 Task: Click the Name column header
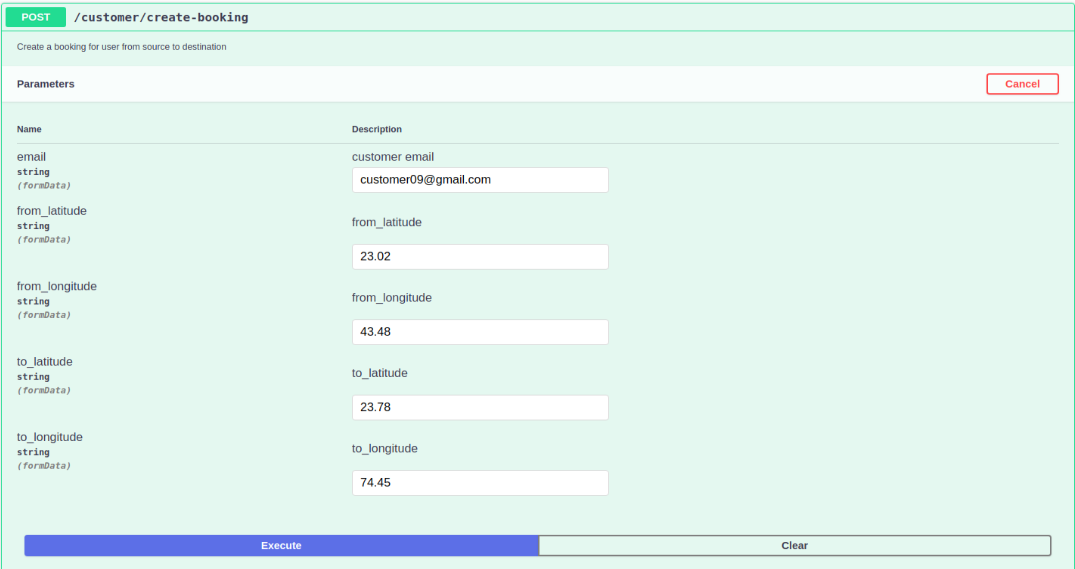coord(29,129)
